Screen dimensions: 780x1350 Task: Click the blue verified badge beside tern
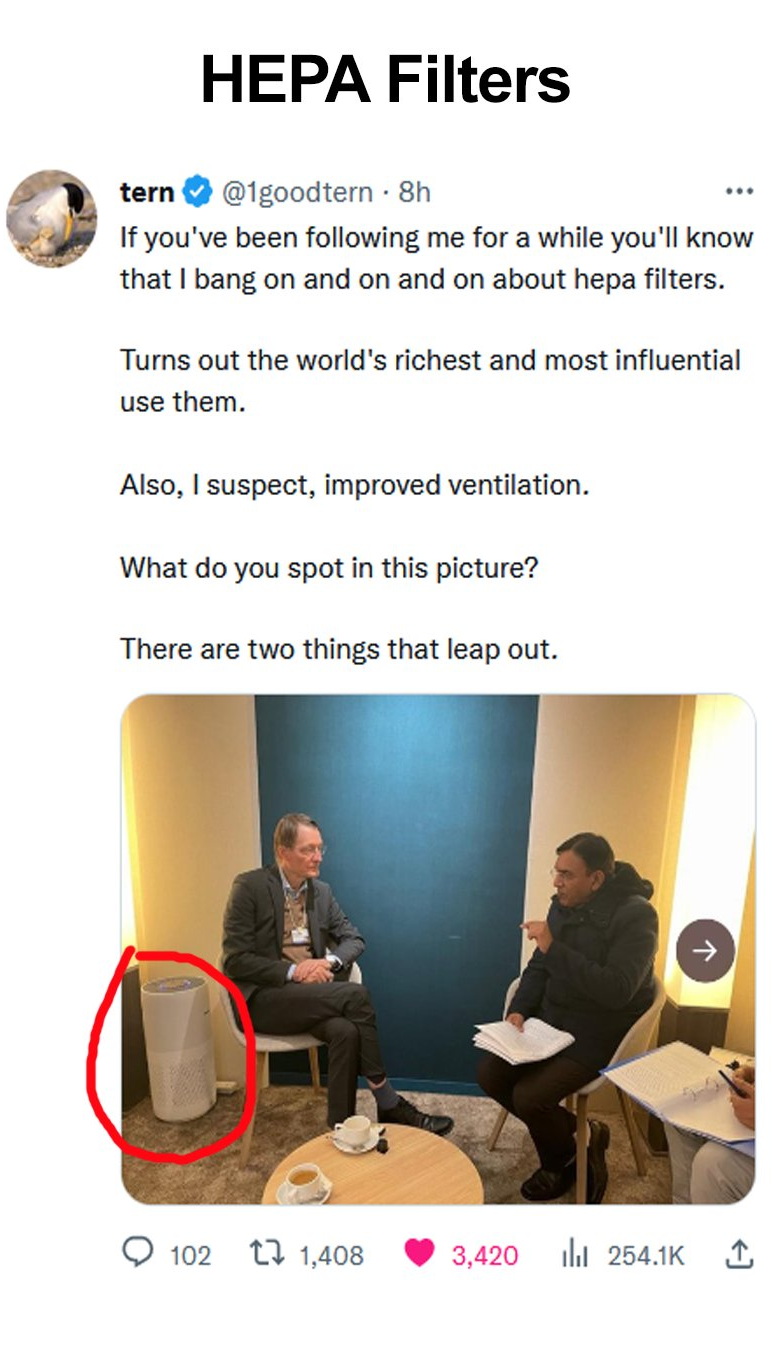pyautogui.click(x=198, y=191)
